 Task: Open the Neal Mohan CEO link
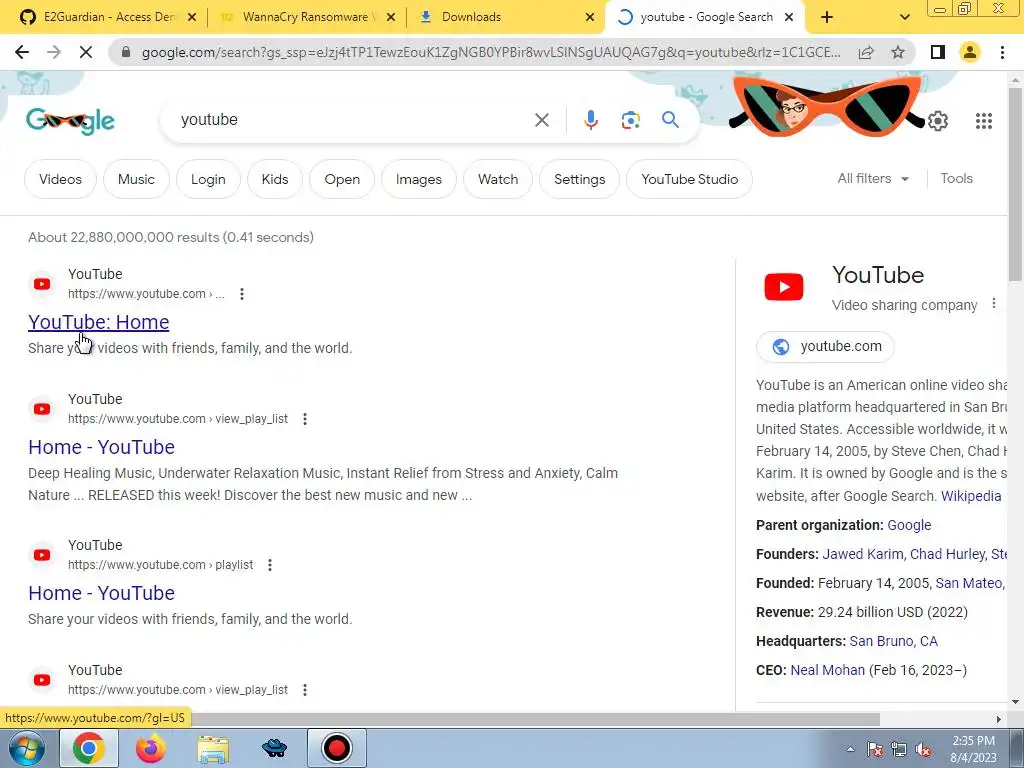pos(827,670)
